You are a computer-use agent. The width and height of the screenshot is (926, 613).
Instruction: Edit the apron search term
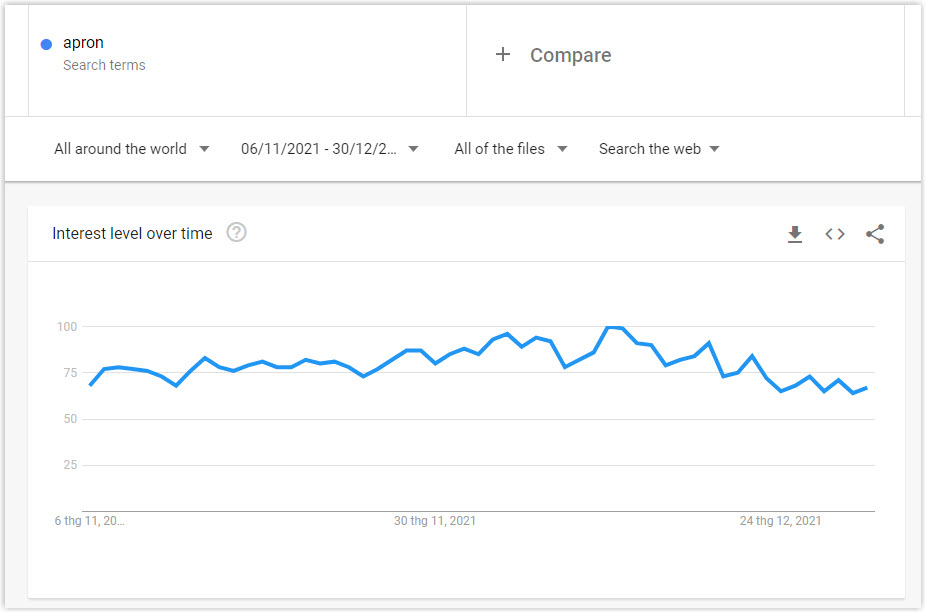83,43
